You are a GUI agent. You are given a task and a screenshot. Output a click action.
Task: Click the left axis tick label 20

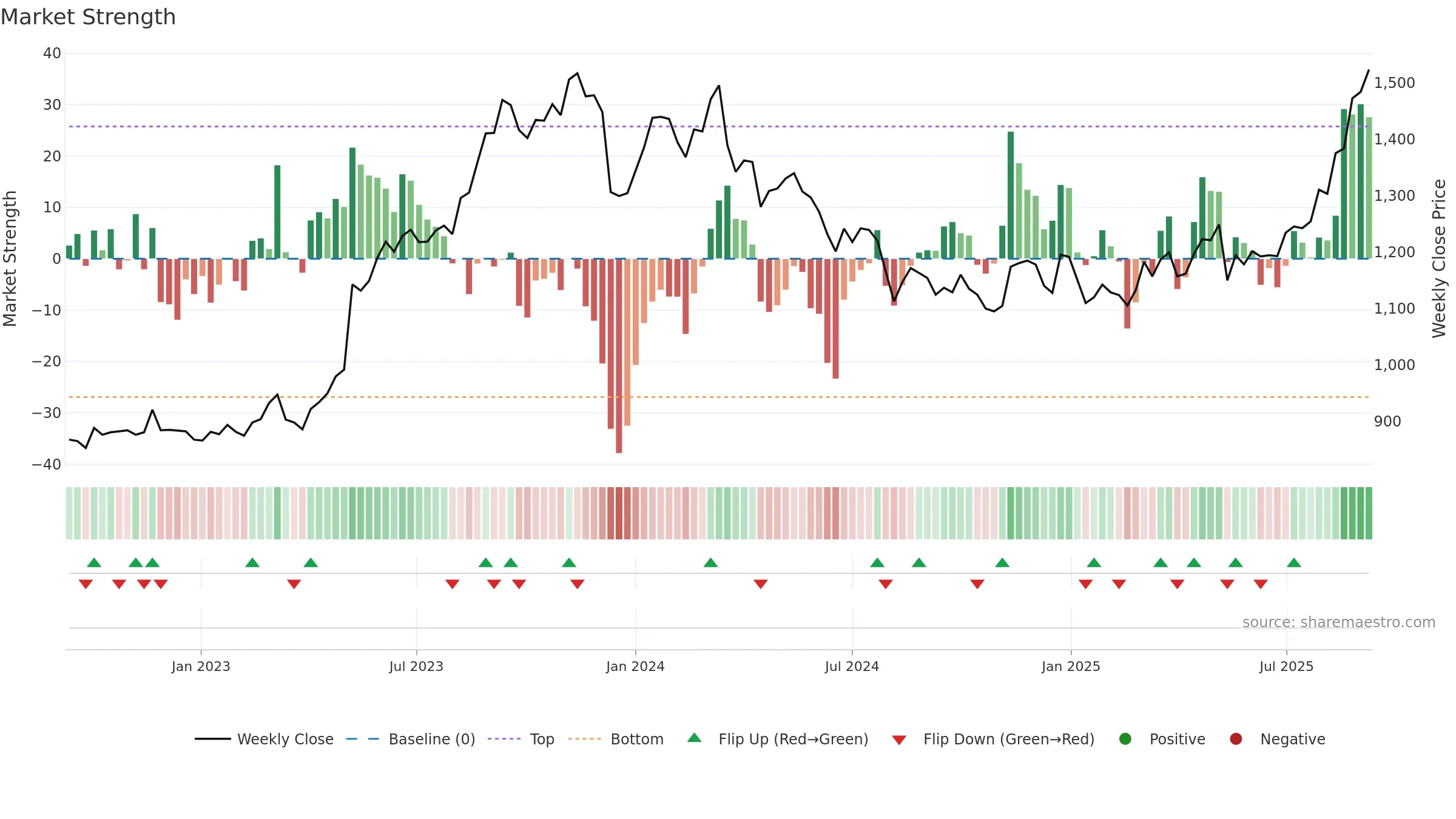click(x=52, y=156)
